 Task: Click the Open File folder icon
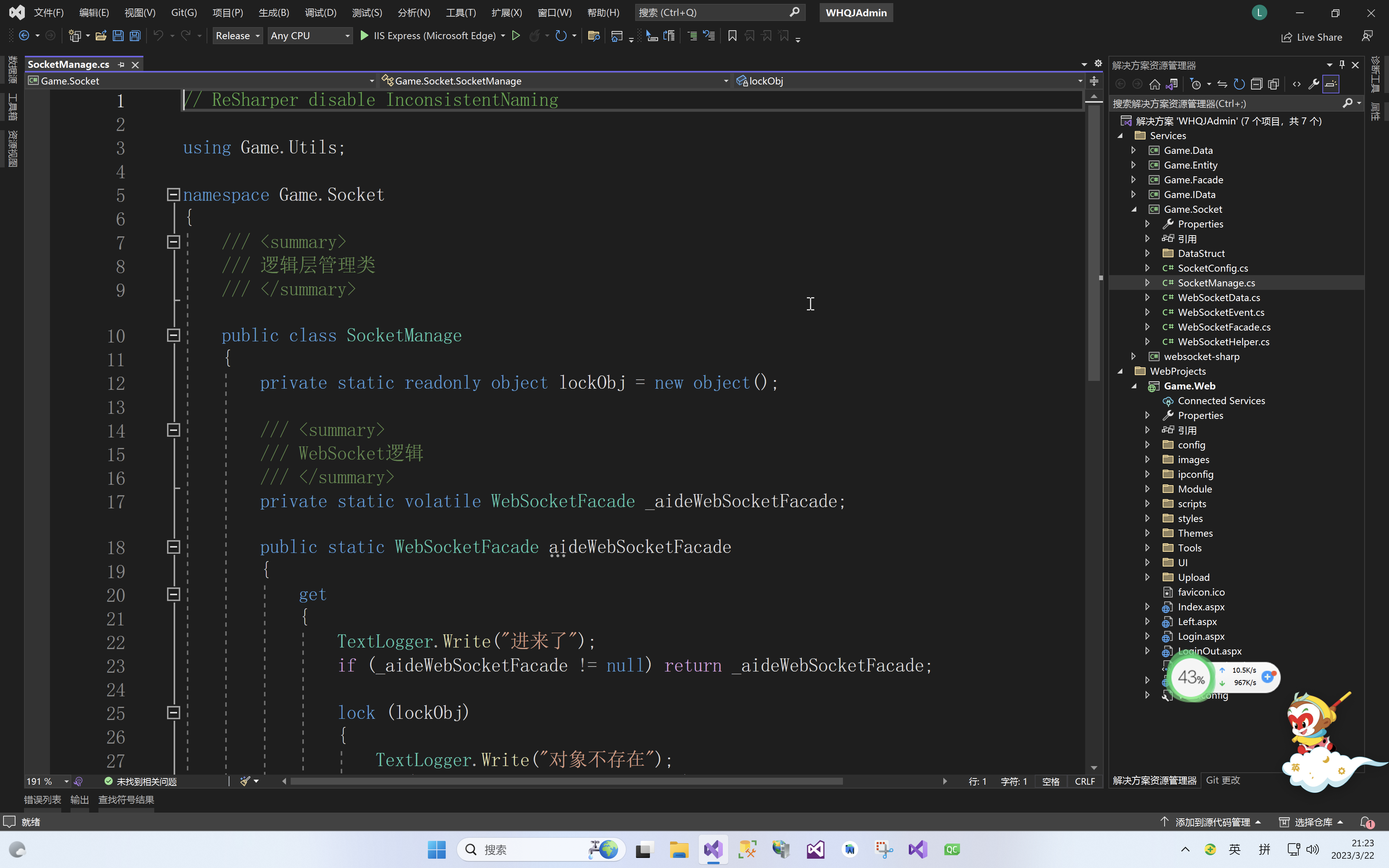[101, 36]
